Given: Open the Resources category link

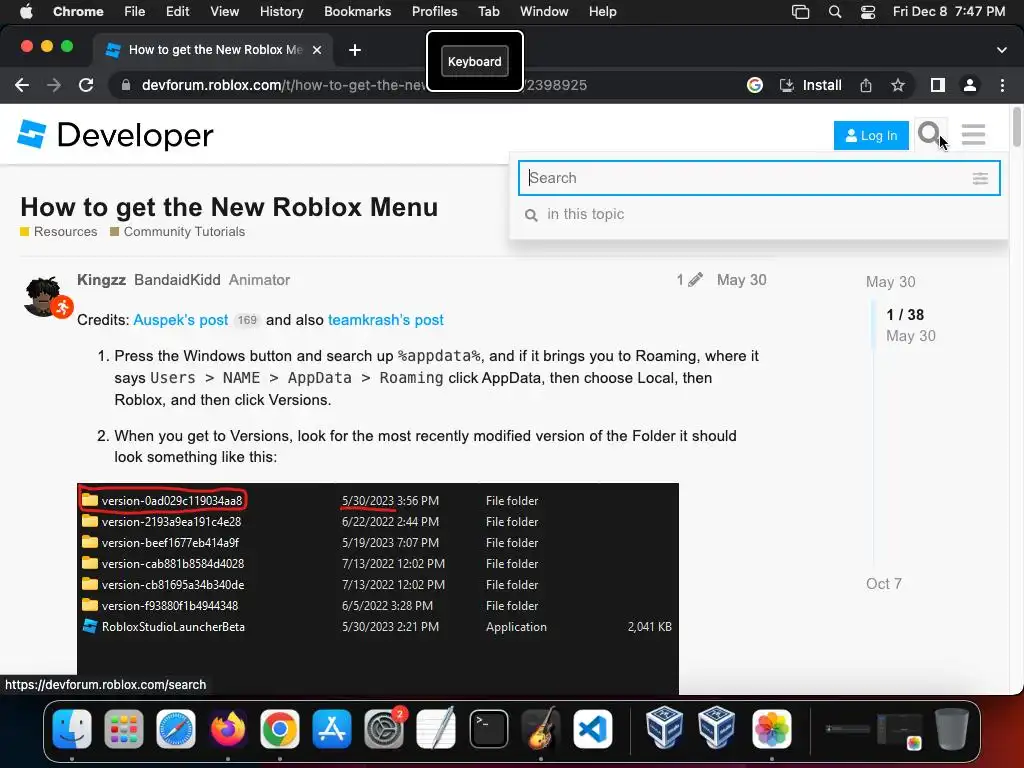Looking at the screenshot, I should tap(59, 232).
